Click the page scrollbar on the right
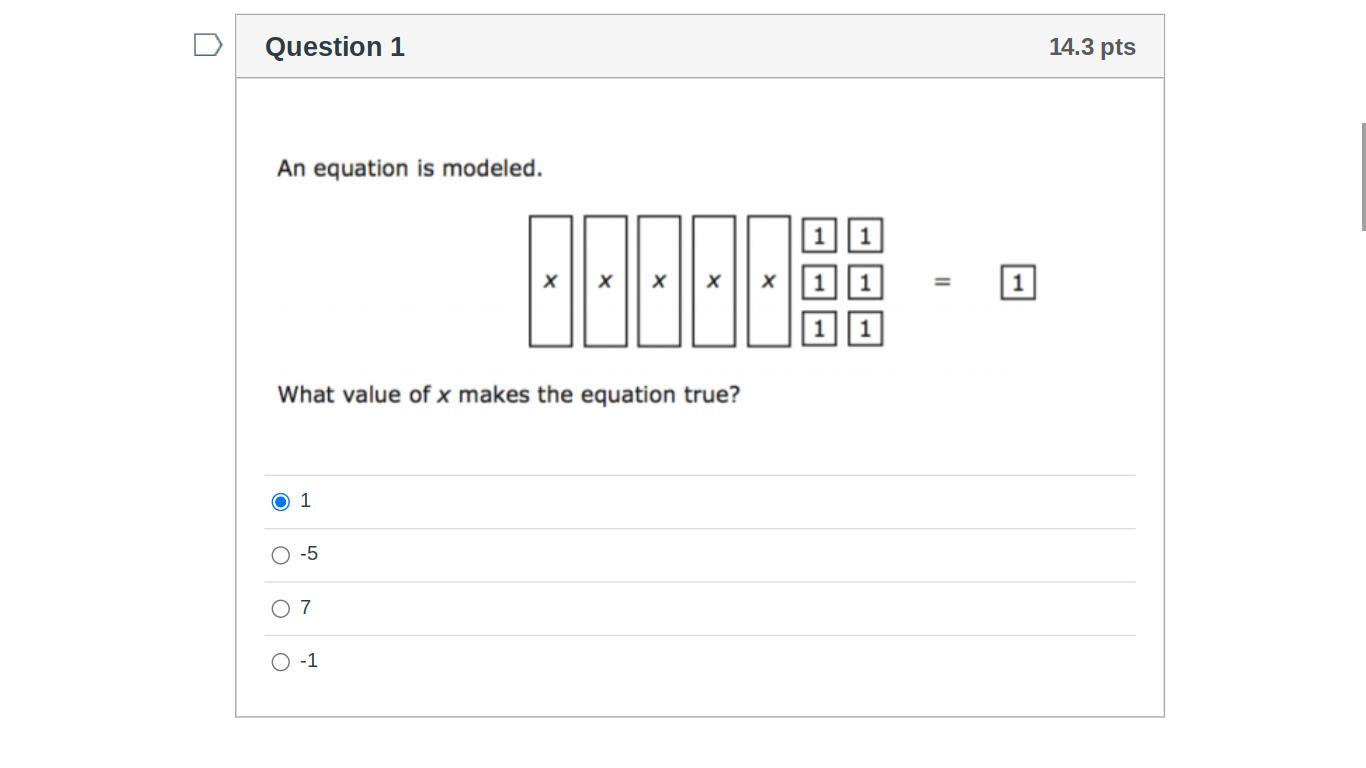The width and height of the screenshot is (1366, 768). (x=1363, y=178)
